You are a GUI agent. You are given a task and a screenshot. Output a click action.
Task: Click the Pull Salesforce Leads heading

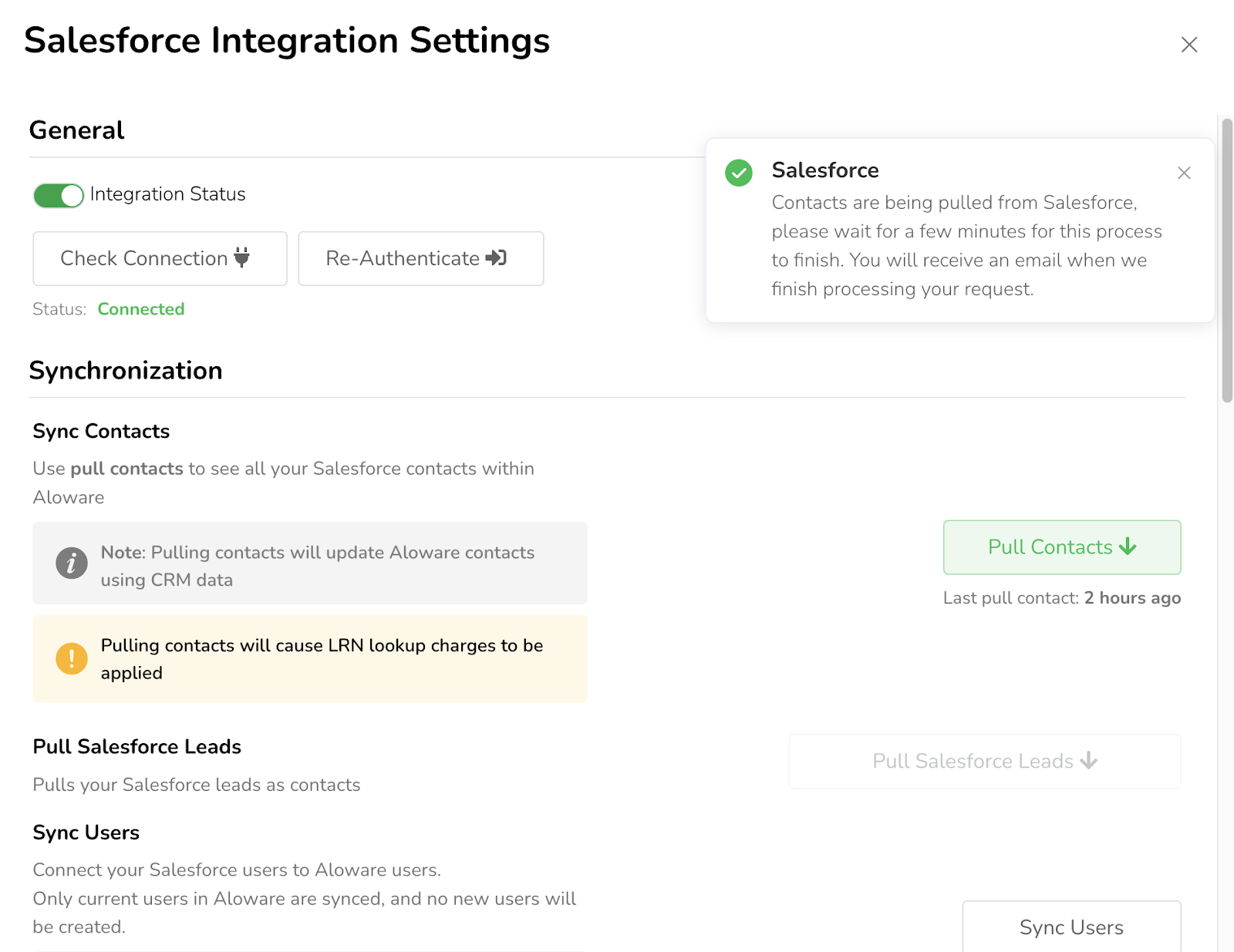(x=137, y=746)
